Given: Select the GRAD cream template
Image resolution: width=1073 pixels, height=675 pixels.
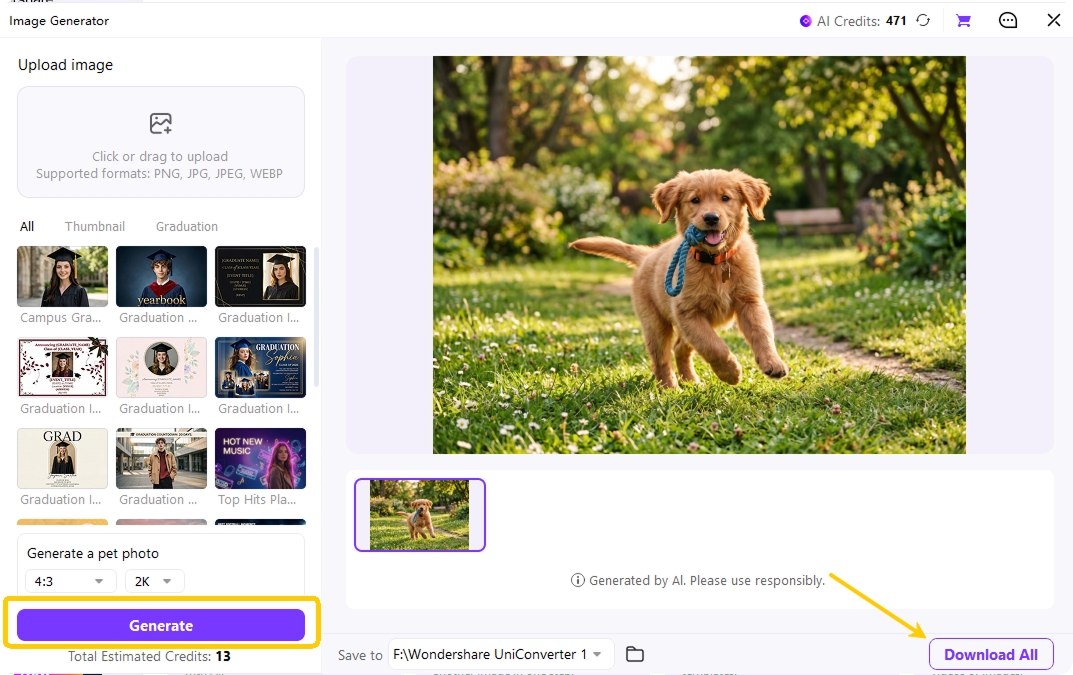Looking at the screenshot, I should tap(62, 459).
